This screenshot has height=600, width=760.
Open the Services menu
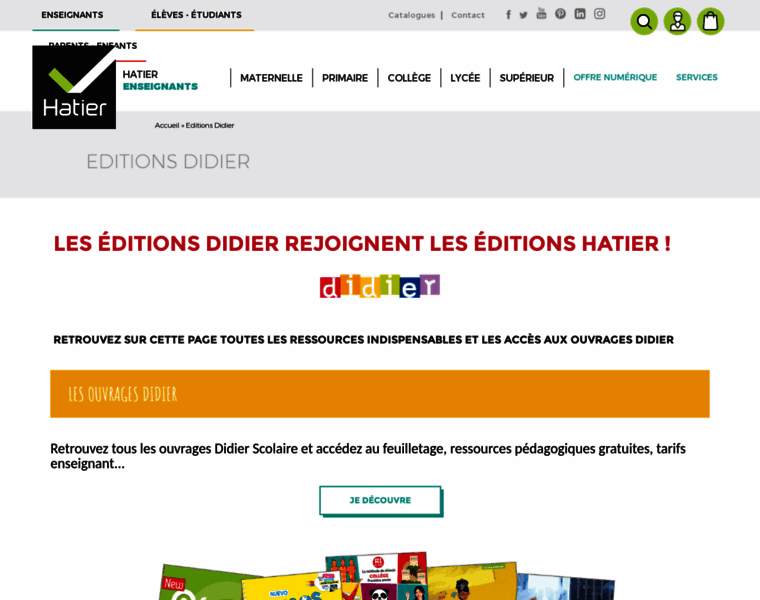point(697,77)
